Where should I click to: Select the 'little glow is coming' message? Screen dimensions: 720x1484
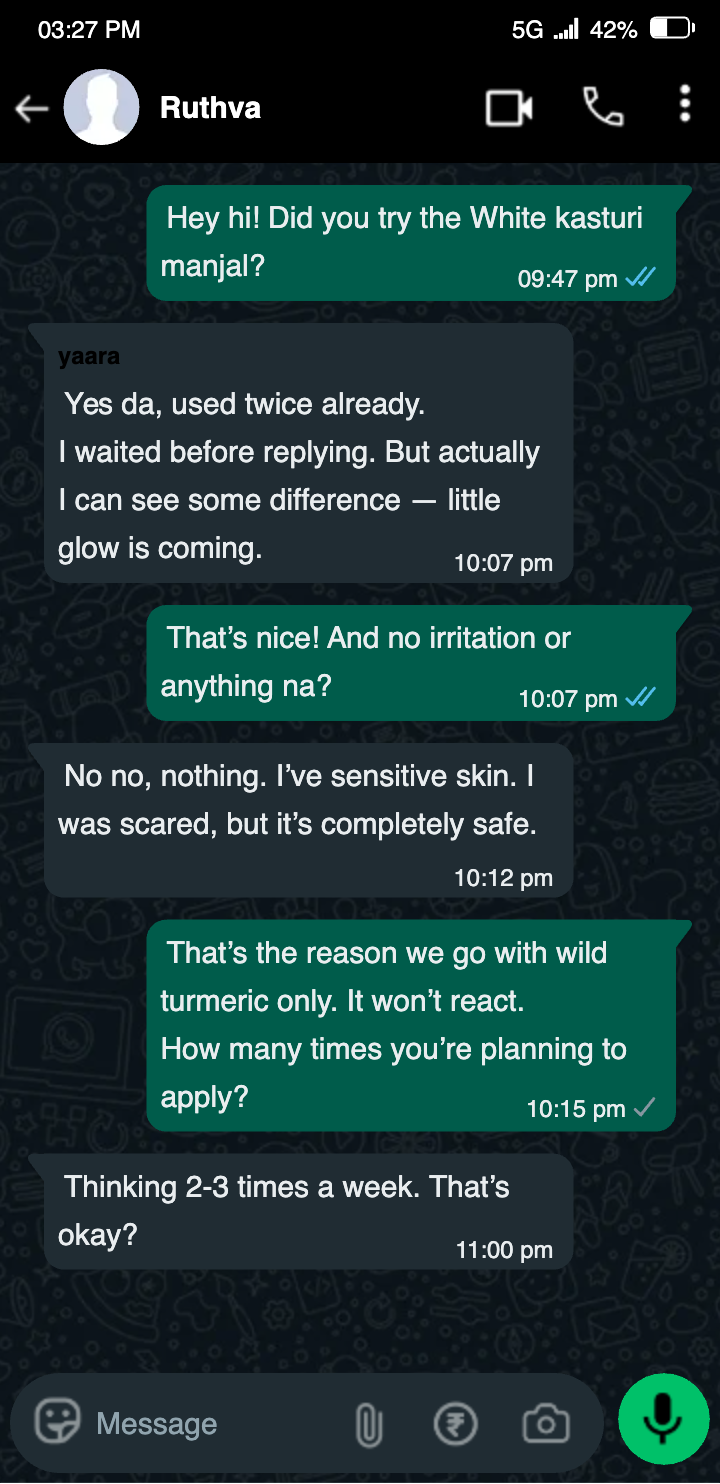click(308, 453)
